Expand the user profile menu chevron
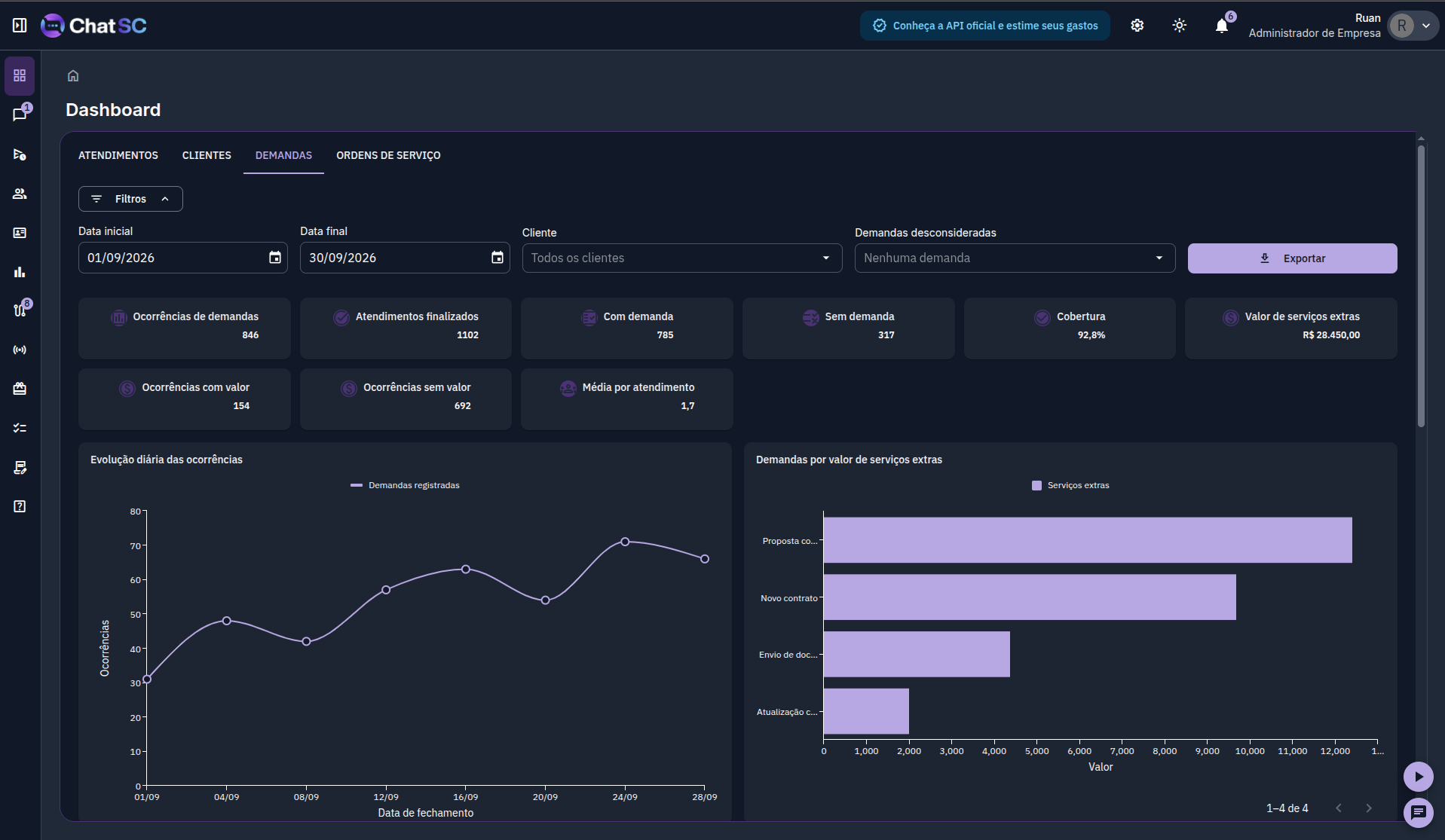1445x840 pixels. [x=1425, y=26]
